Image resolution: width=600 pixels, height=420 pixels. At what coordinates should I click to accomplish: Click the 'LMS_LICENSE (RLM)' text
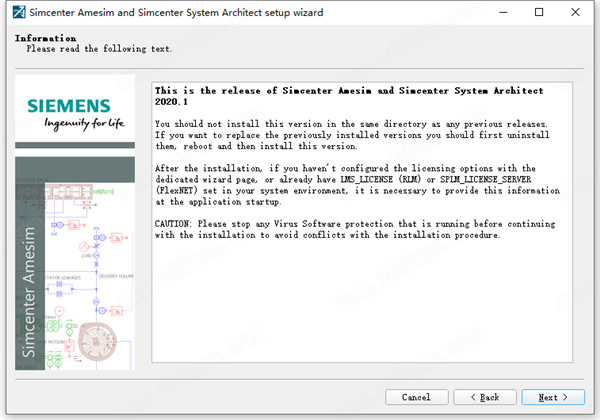tap(380, 179)
